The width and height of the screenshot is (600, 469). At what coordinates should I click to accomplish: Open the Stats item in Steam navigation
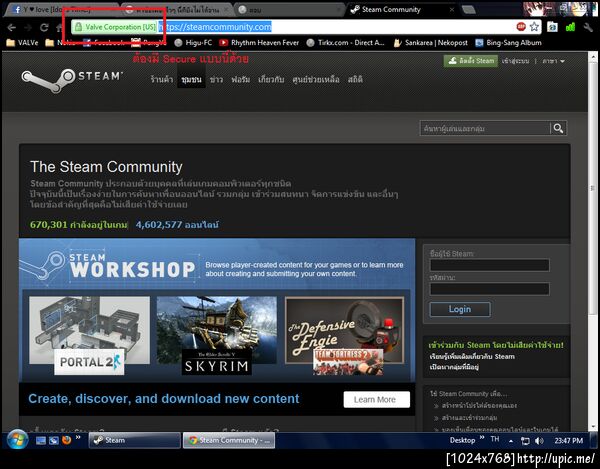click(355, 80)
